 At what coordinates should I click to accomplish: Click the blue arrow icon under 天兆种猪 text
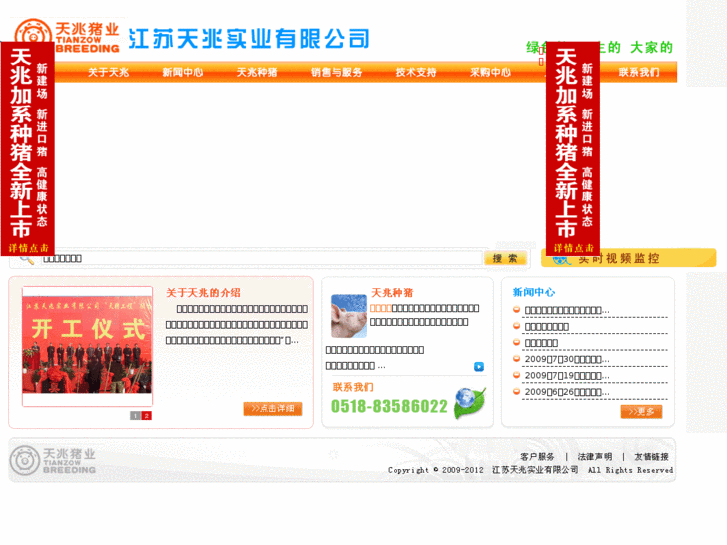coord(478,367)
